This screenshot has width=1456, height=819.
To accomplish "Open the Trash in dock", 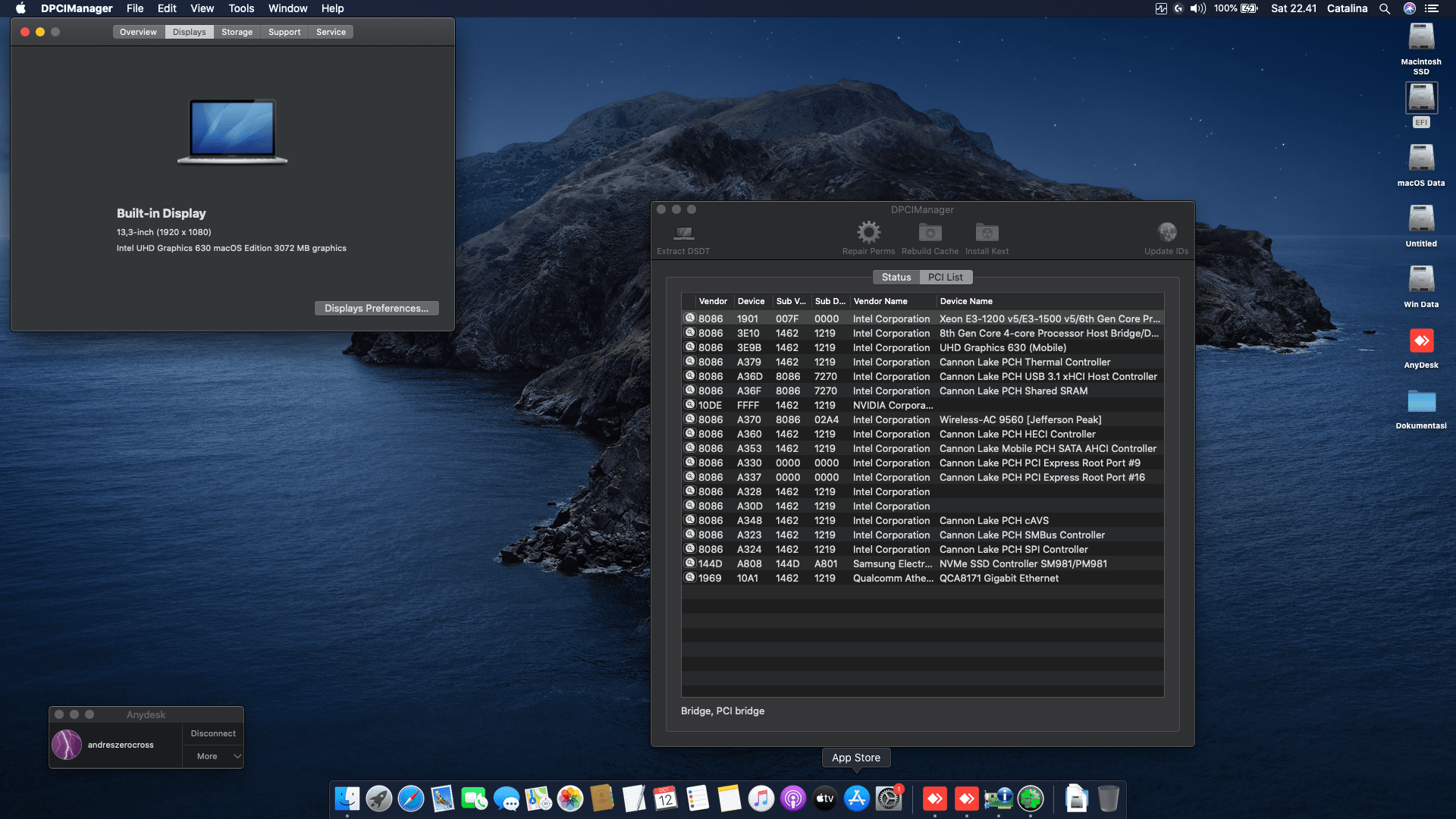I will pos(1109,799).
